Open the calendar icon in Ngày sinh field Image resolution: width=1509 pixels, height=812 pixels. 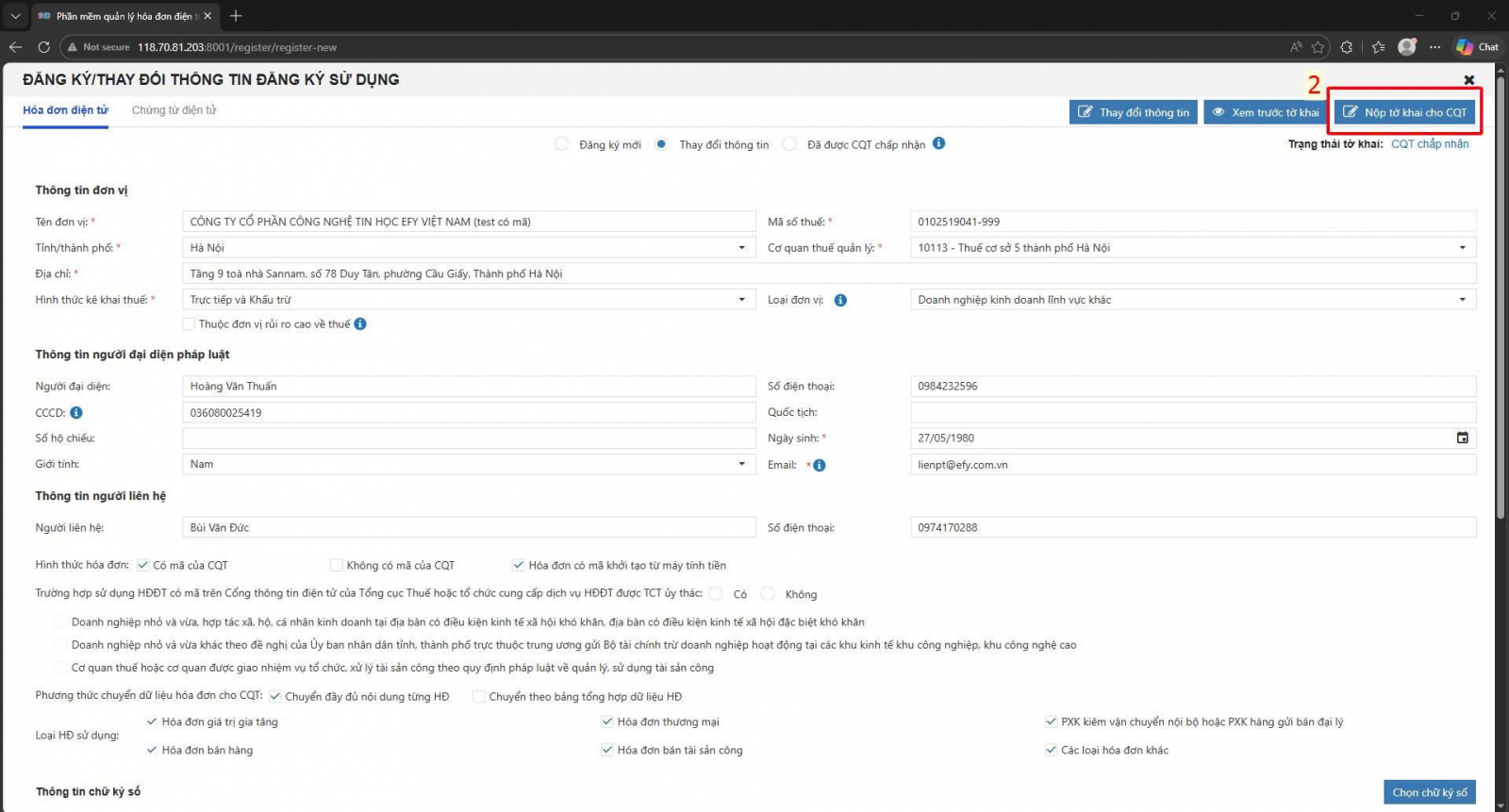pyautogui.click(x=1463, y=438)
